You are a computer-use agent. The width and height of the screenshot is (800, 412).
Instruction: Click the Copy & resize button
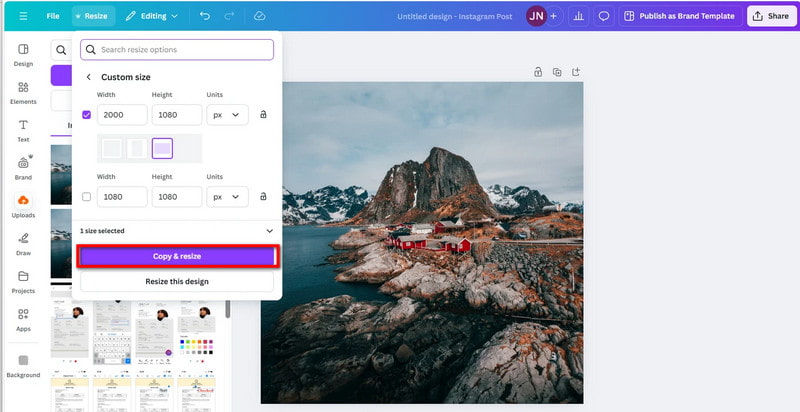(177, 257)
